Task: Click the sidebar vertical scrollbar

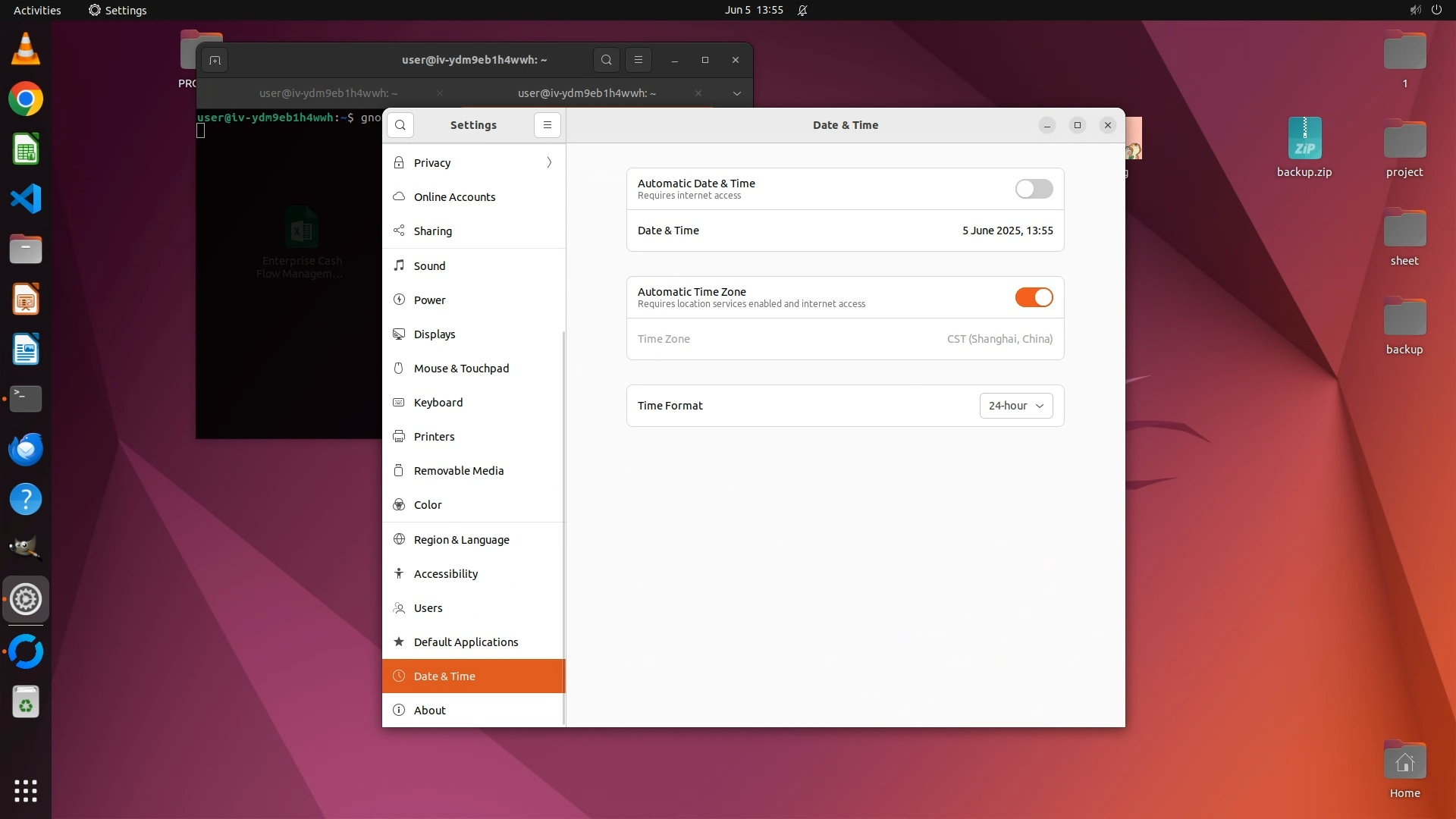Action: click(x=563, y=526)
